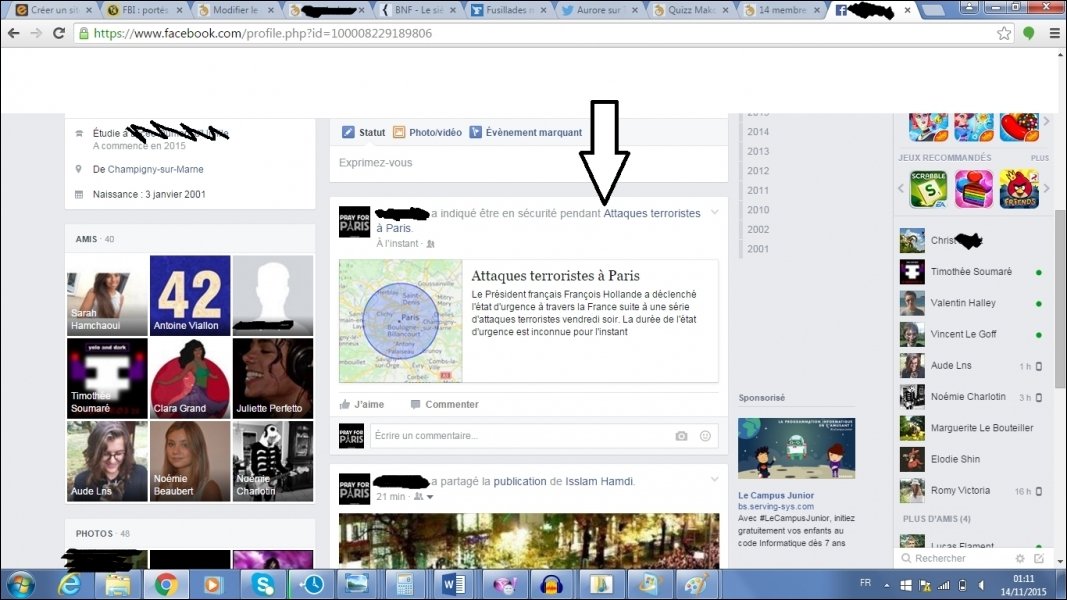The height and width of the screenshot is (600, 1067).
Task: Jump to 2010 in timeline
Action: pos(757,210)
